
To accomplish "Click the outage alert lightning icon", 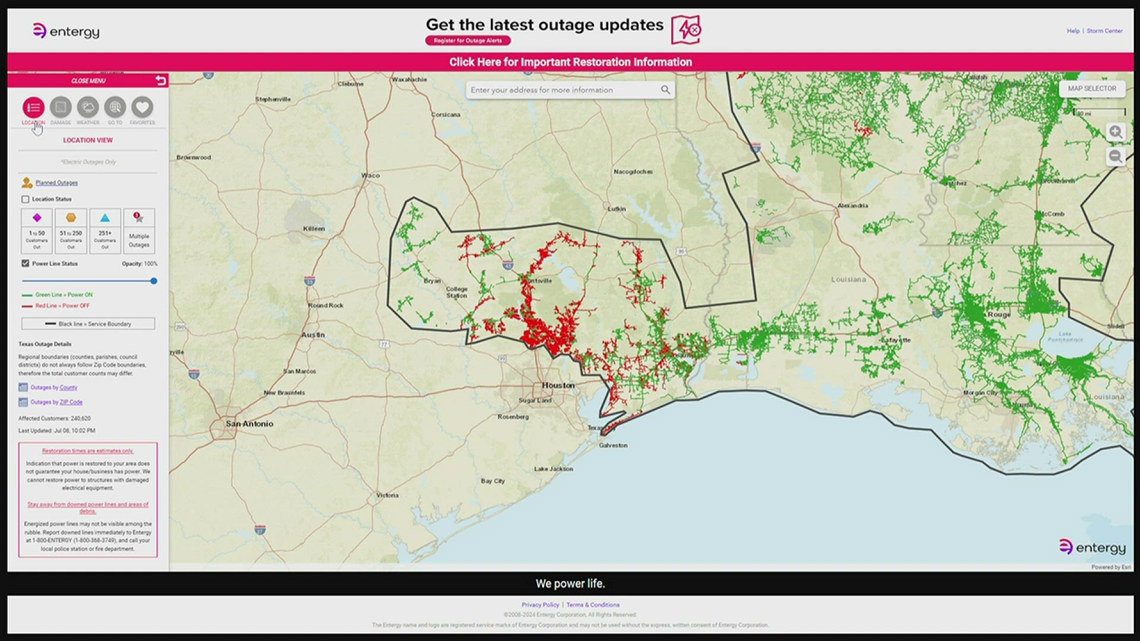I will click(686, 30).
